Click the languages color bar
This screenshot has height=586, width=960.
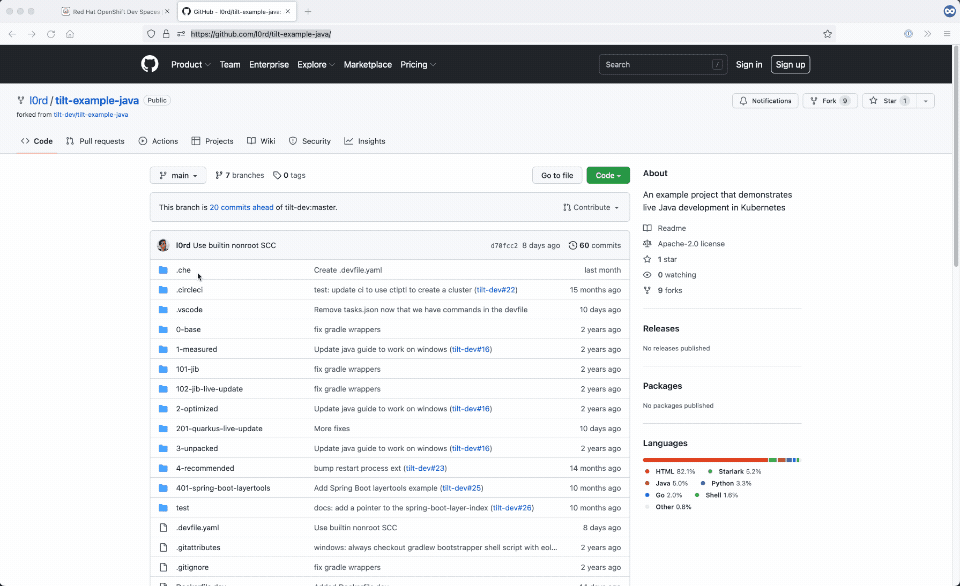[x=721, y=460]
